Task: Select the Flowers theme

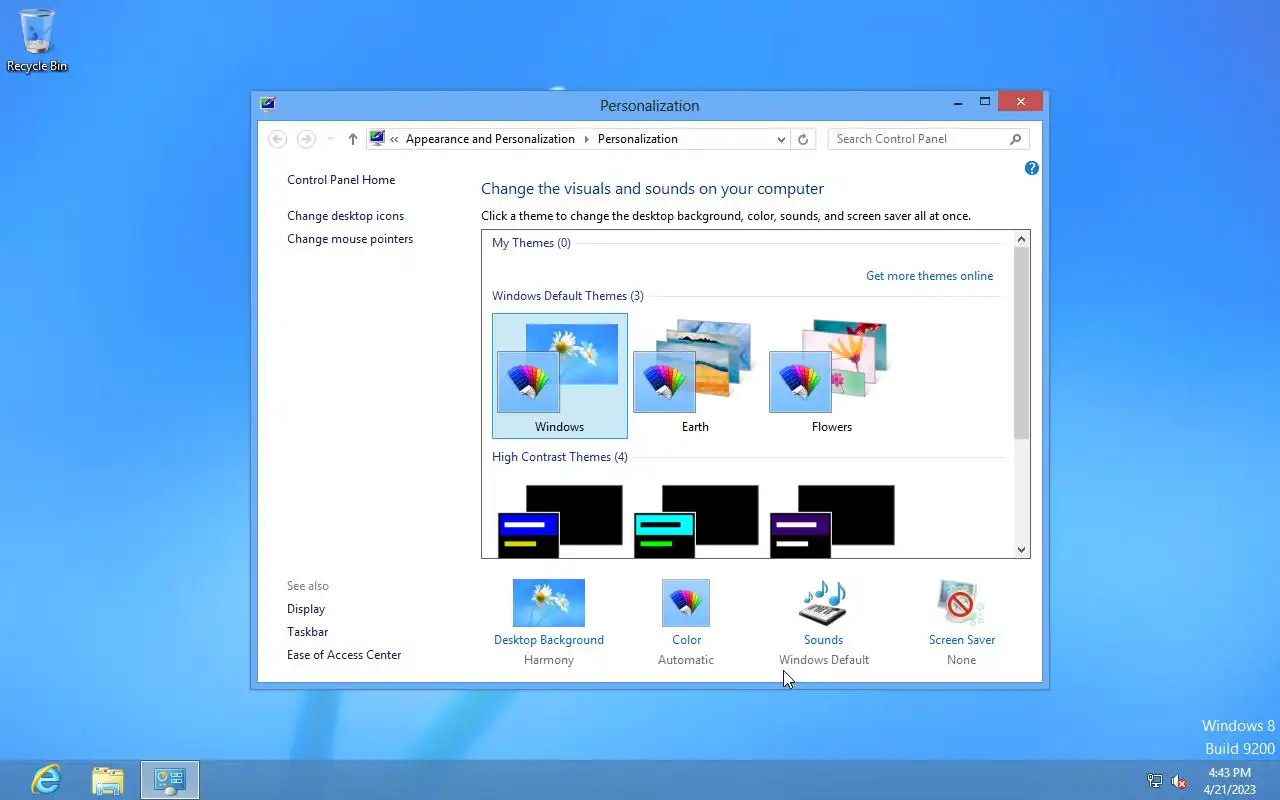Action: click(832, 375)
